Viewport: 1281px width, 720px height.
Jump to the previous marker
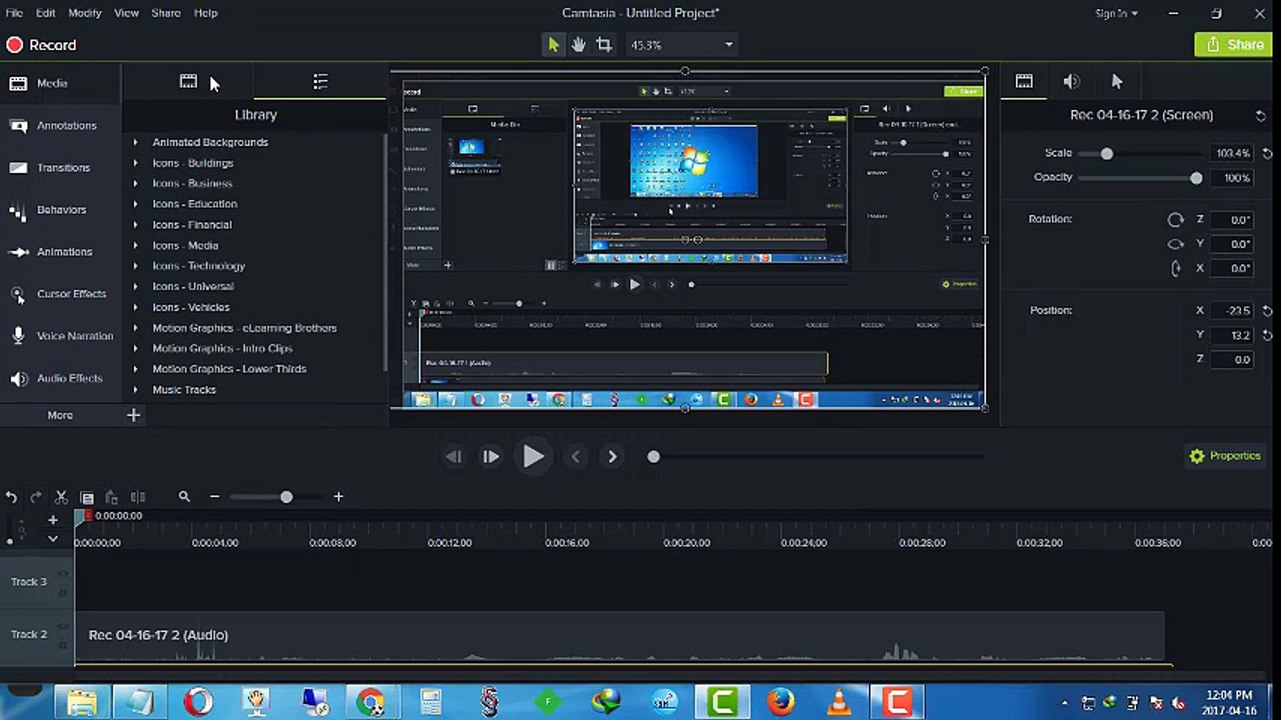coord(575,457)
